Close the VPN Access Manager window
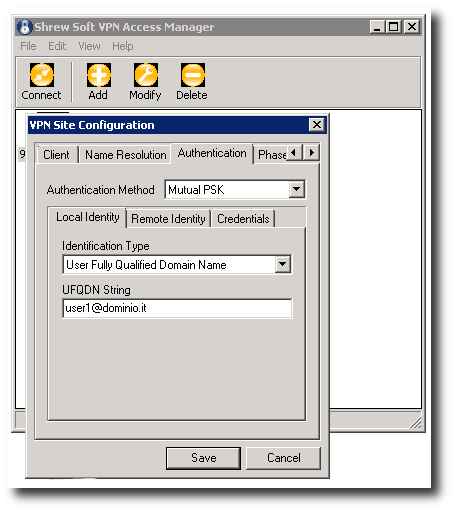 pos(412,27)
